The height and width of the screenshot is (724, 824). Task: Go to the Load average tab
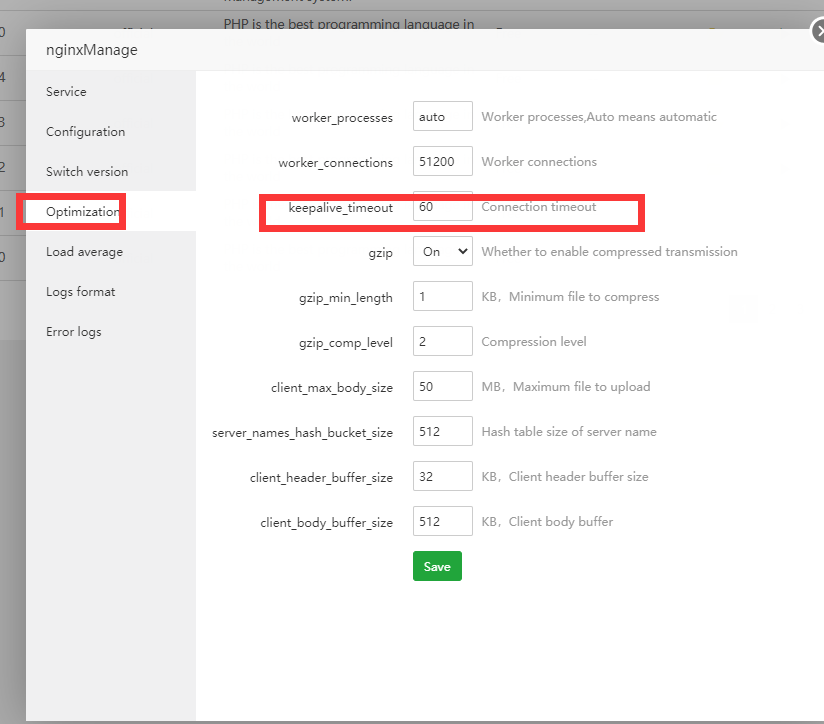tap(84, 252)
